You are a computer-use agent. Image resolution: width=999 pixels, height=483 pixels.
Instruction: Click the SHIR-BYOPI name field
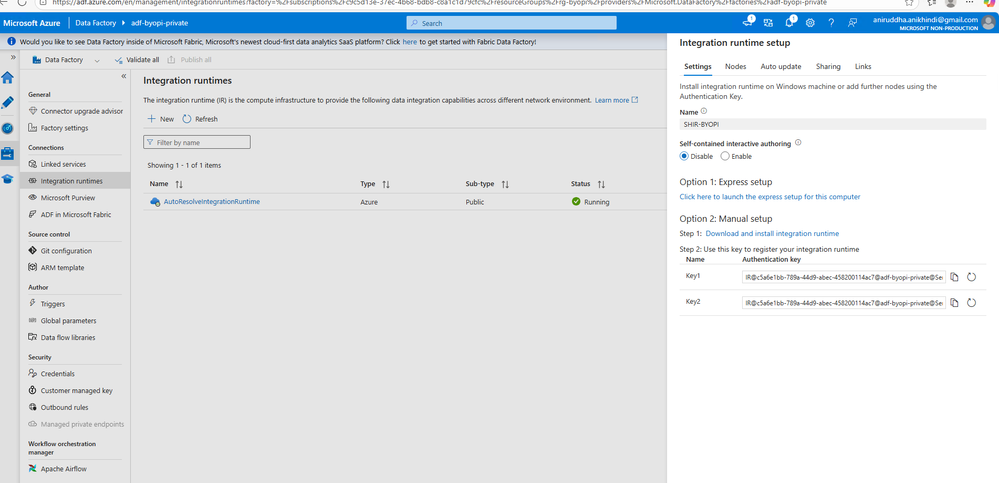tap(833, 124)
